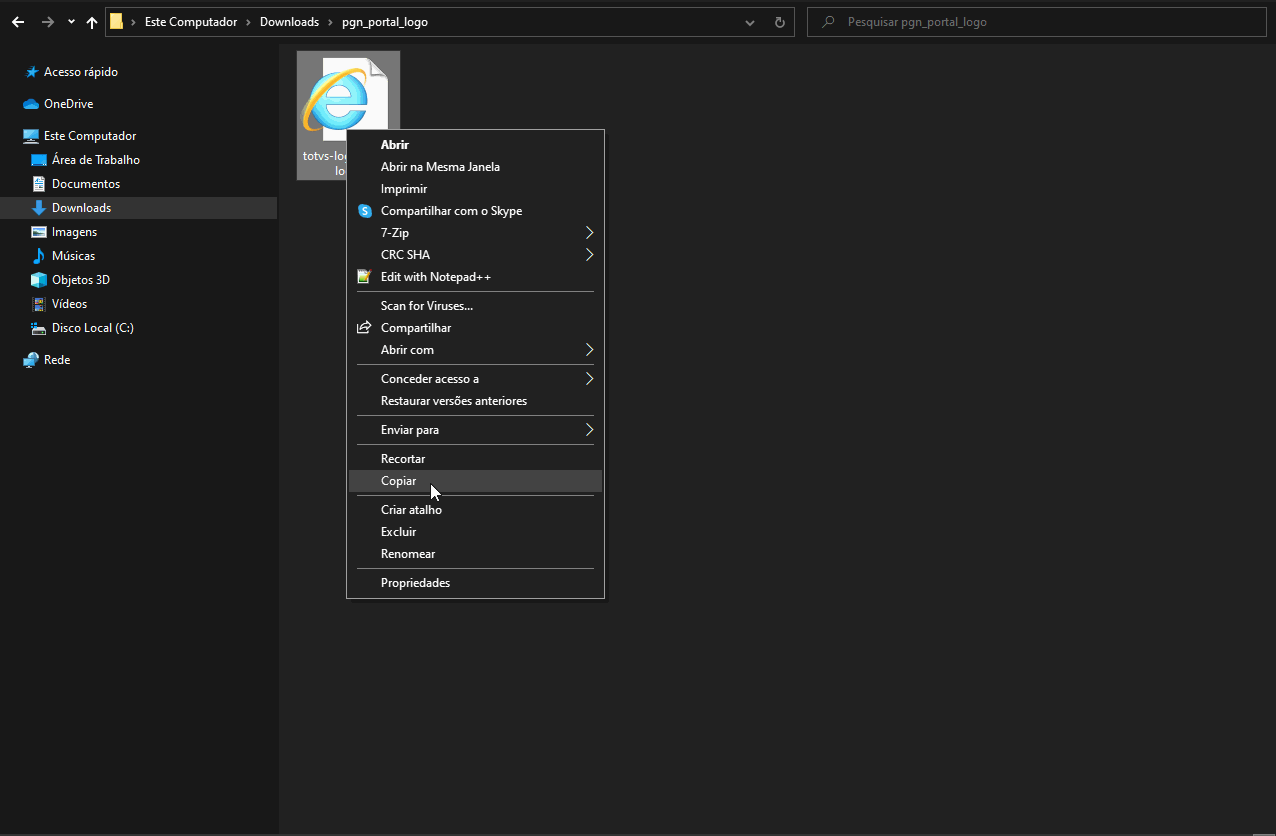Select Imagens label in the sidebar
The width and height of the screenshot is (1276, 836).
tap(75, 232)
